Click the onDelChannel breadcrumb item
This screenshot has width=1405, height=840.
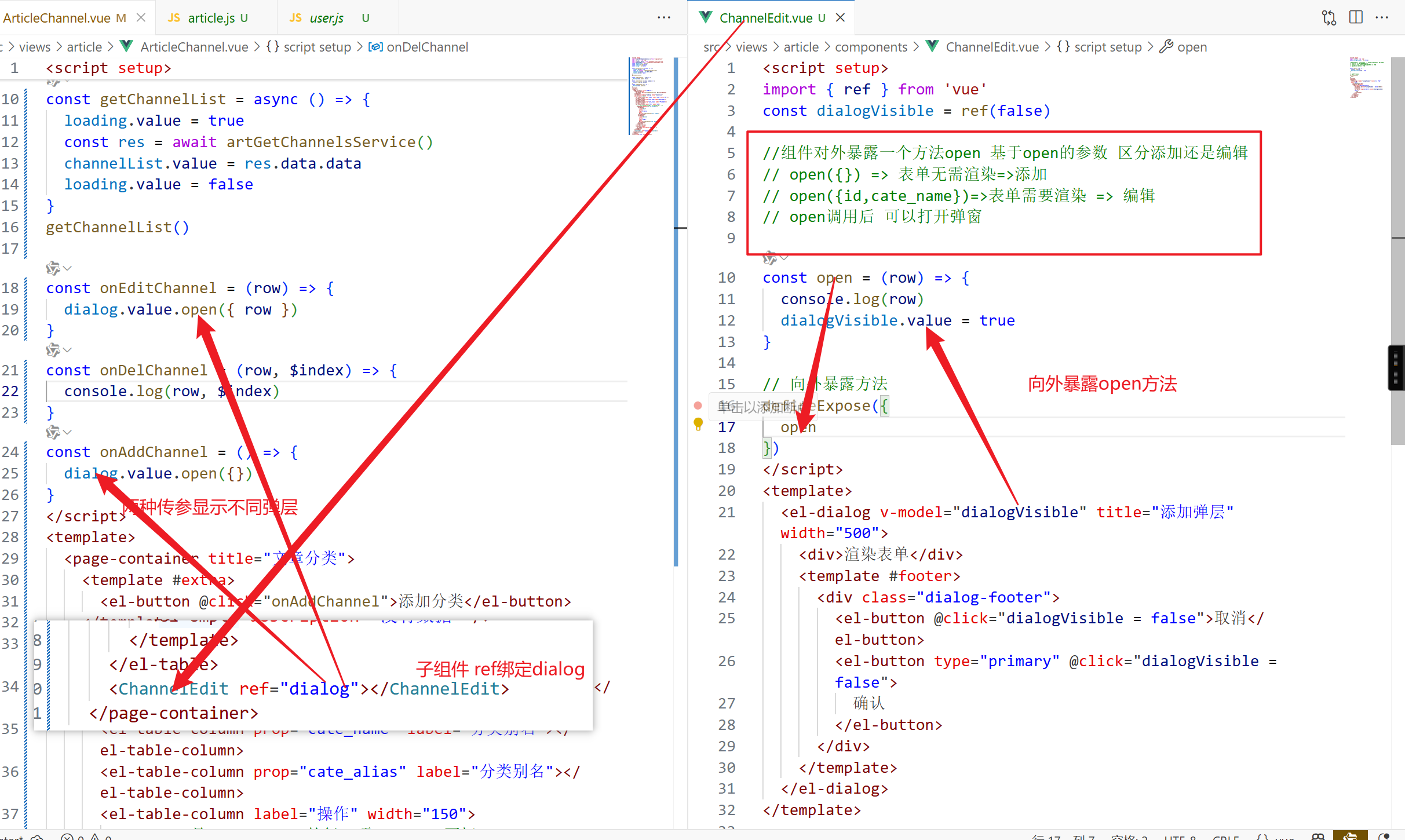tap(426, 47)
